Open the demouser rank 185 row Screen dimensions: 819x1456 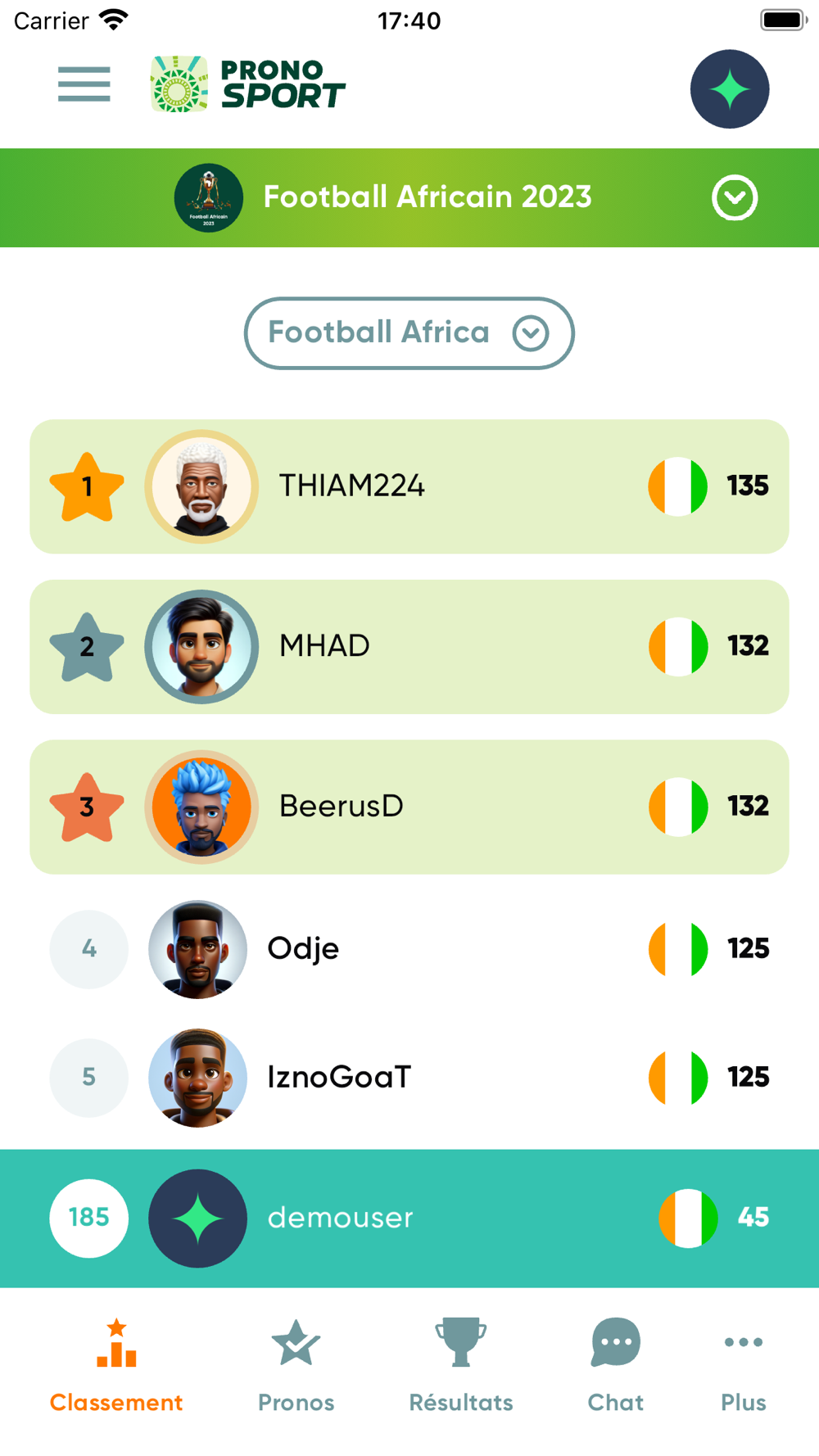(409, 1218)
